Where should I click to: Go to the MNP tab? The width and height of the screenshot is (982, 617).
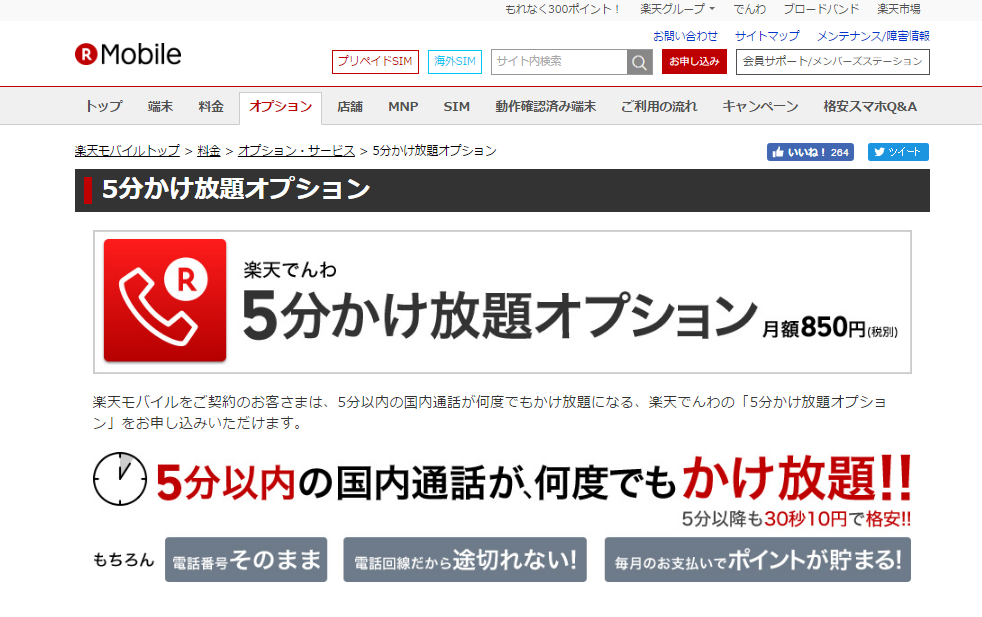[x=403, y=107]
